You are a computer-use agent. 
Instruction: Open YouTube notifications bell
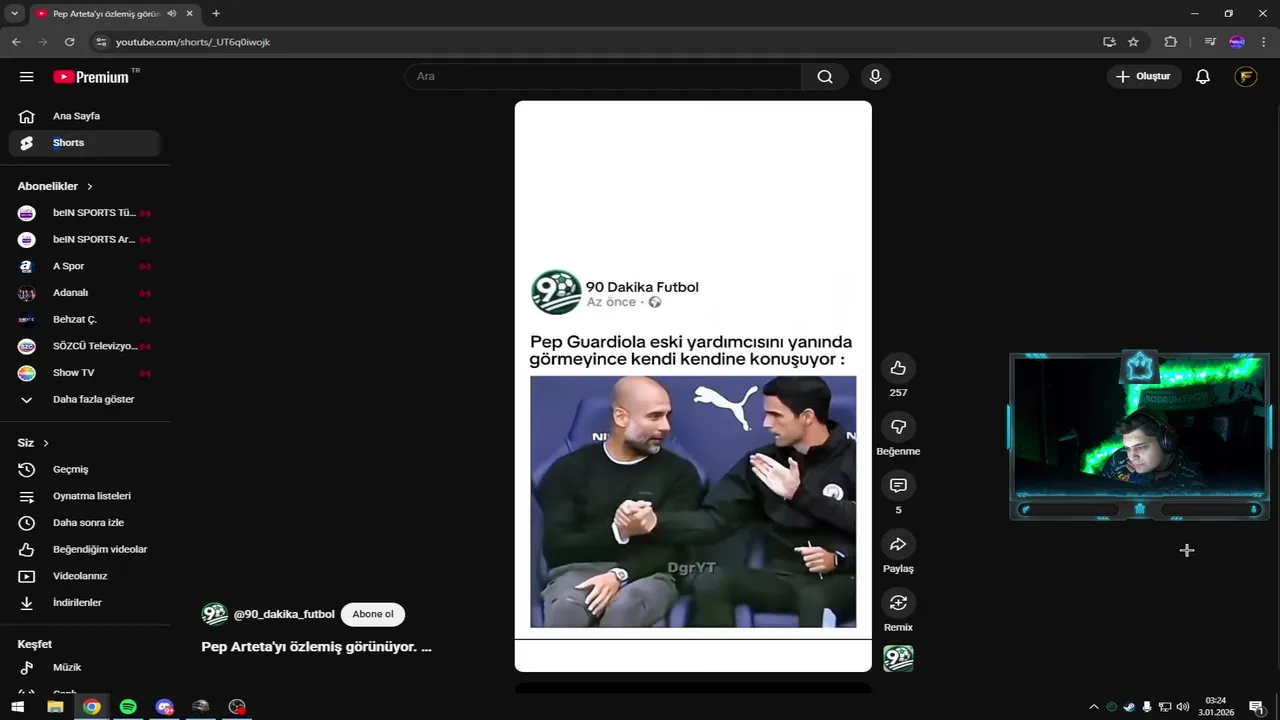pyautogui.click(x=1203, y=77)
